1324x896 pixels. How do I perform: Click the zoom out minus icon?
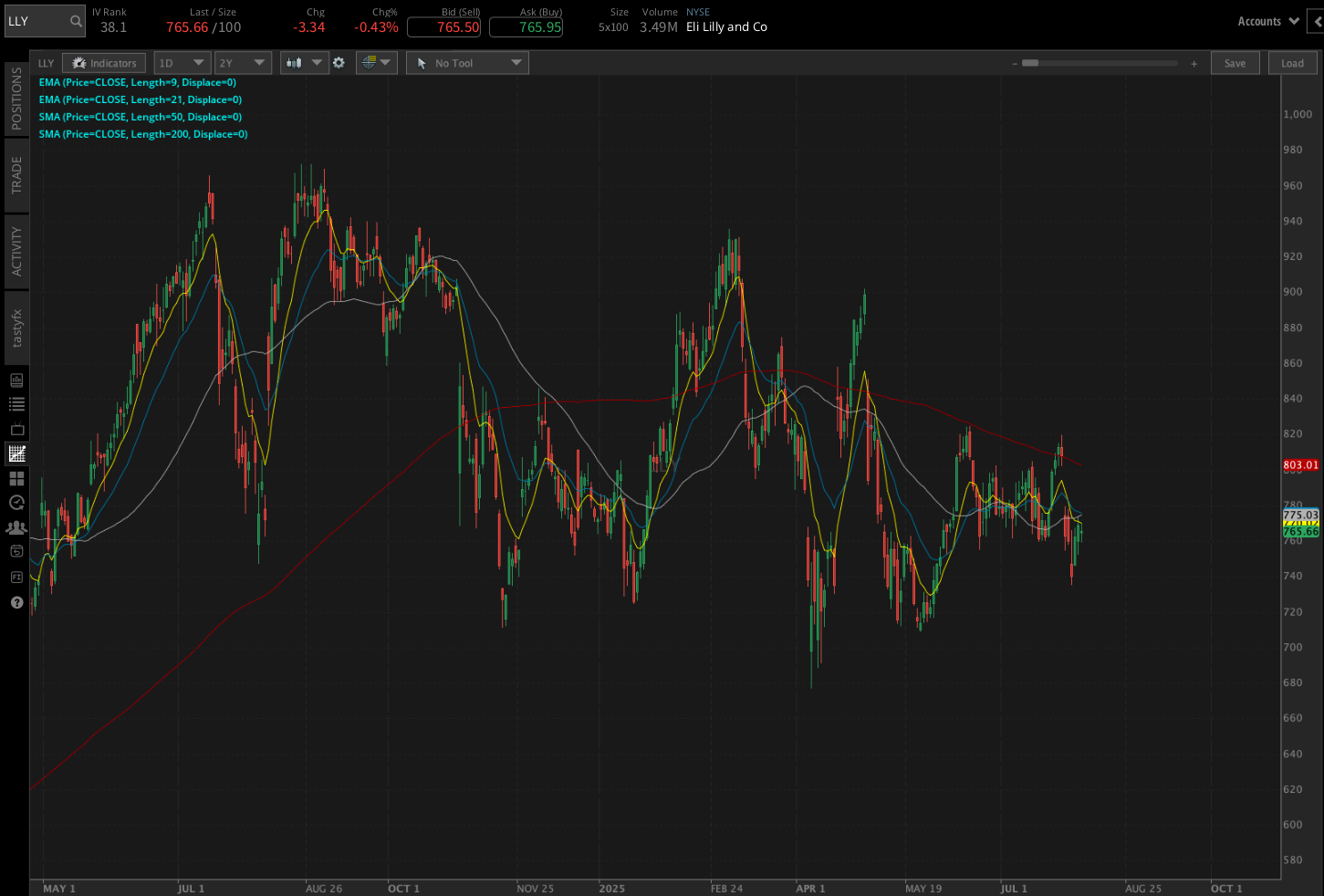(1015, 64)
